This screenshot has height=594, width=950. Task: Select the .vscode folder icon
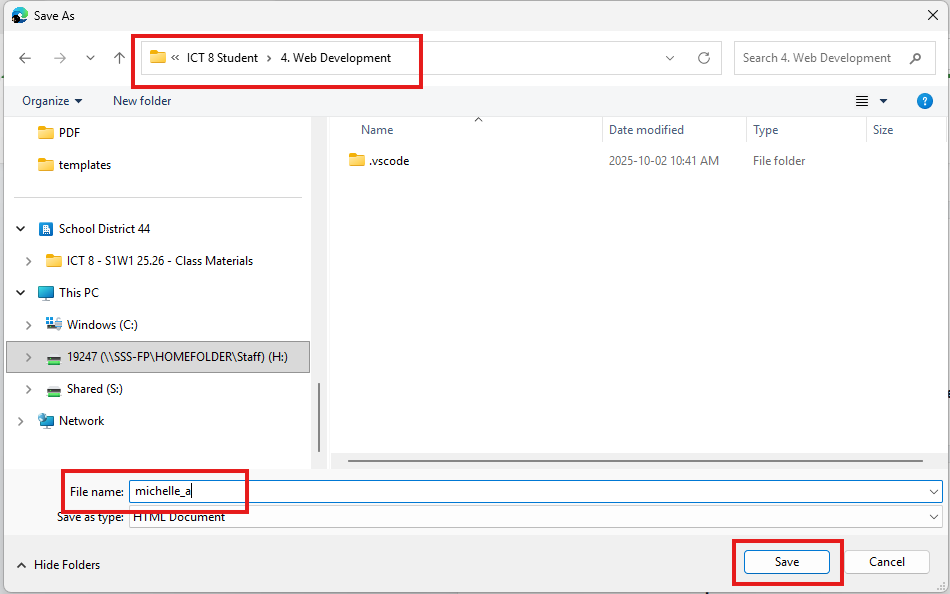pos(357,161)
